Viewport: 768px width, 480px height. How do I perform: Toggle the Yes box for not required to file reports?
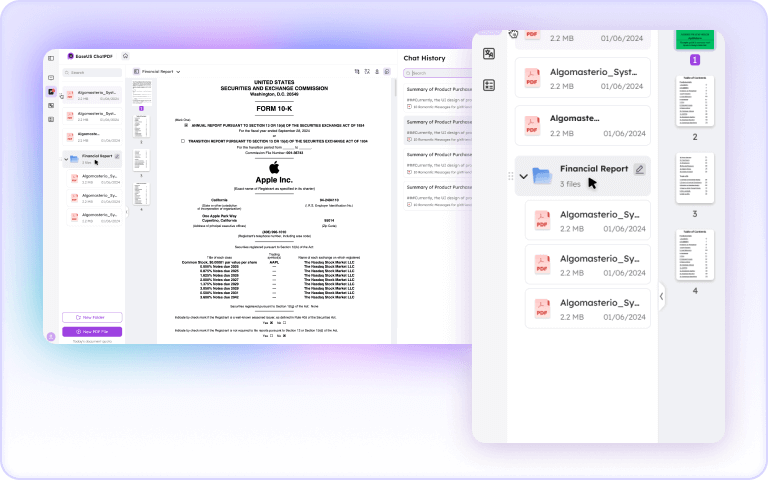coord(271,336)
